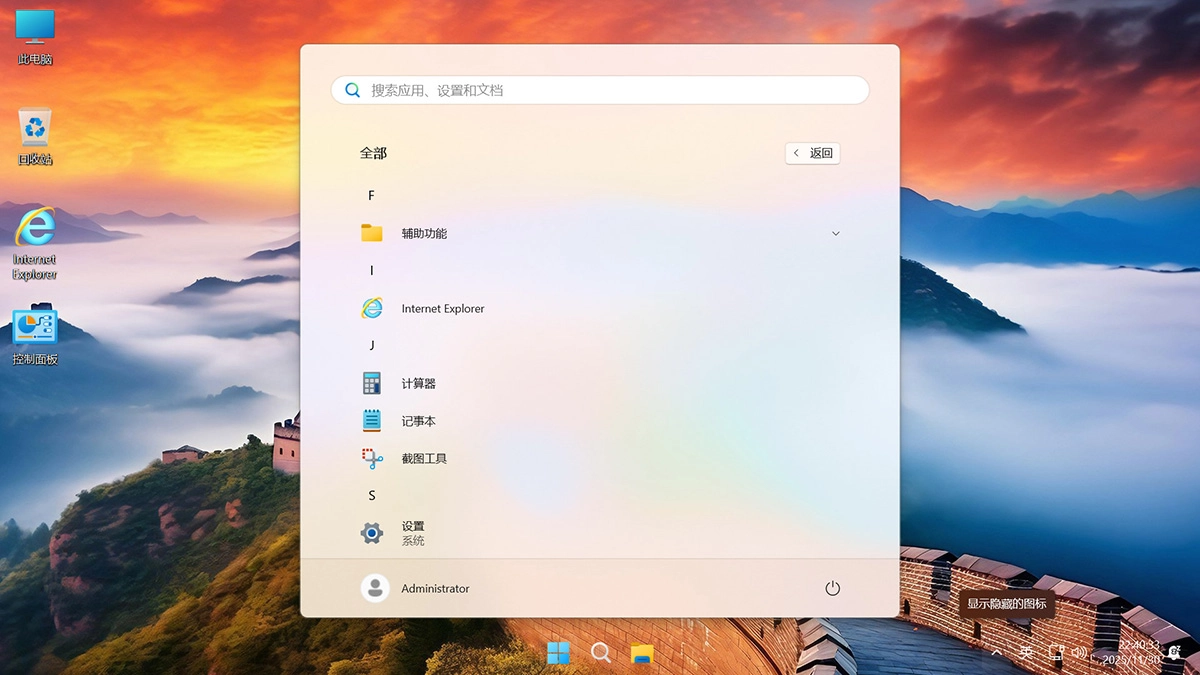Image resolution: width=1200 pixels, height=675 pixels.
Task: Click the volume icon in system tray
Action: [1080, 653]
